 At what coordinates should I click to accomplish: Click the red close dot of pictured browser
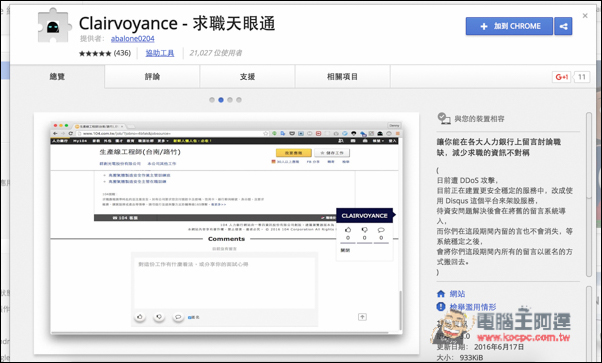pos(55,126)
